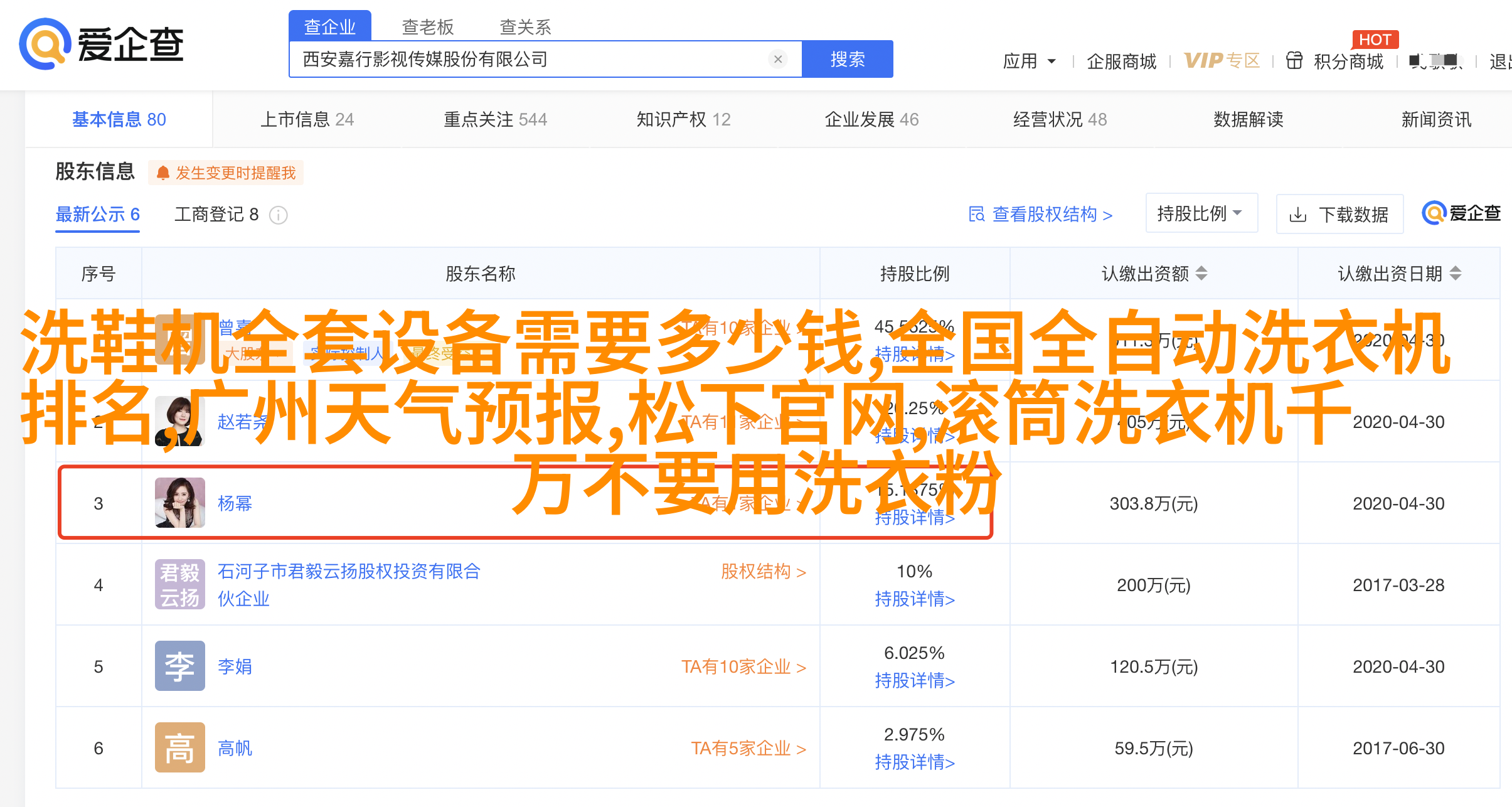The image size is (1512, 807).
Task: Click 下载数据 download button
Action: click(x=1340, y=215)
